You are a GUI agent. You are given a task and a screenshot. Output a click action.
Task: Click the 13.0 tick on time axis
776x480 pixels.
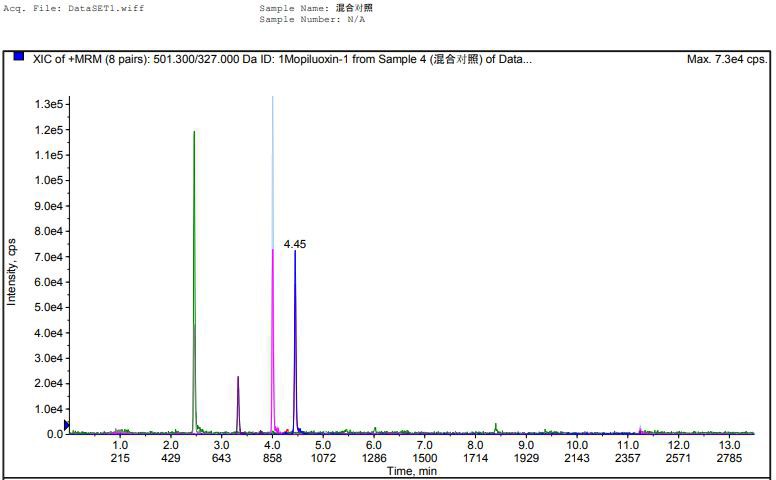pos(729,445)
